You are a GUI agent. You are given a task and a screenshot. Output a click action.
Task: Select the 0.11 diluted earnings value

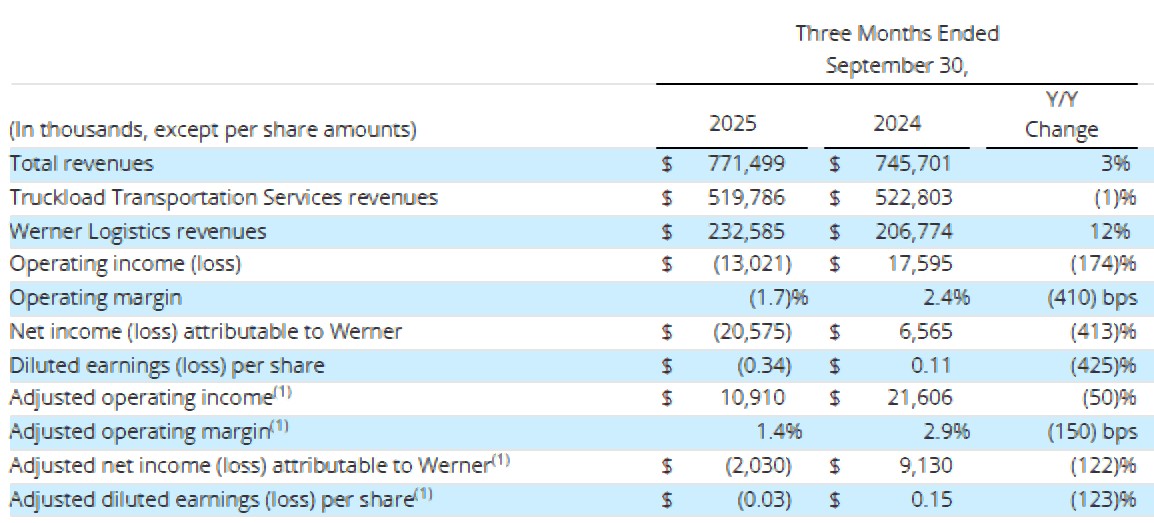[931, 365]
